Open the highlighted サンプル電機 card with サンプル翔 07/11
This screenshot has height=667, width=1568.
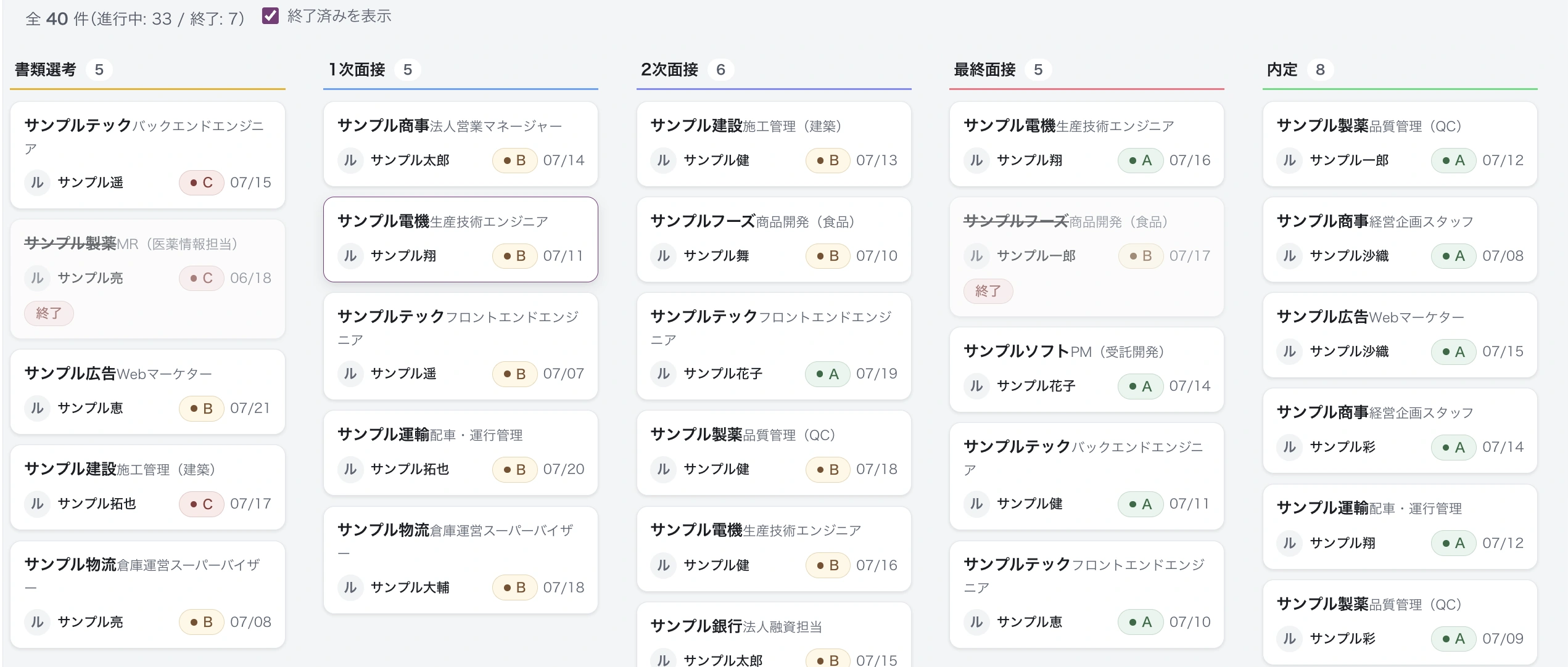click(x=461, y=239)
